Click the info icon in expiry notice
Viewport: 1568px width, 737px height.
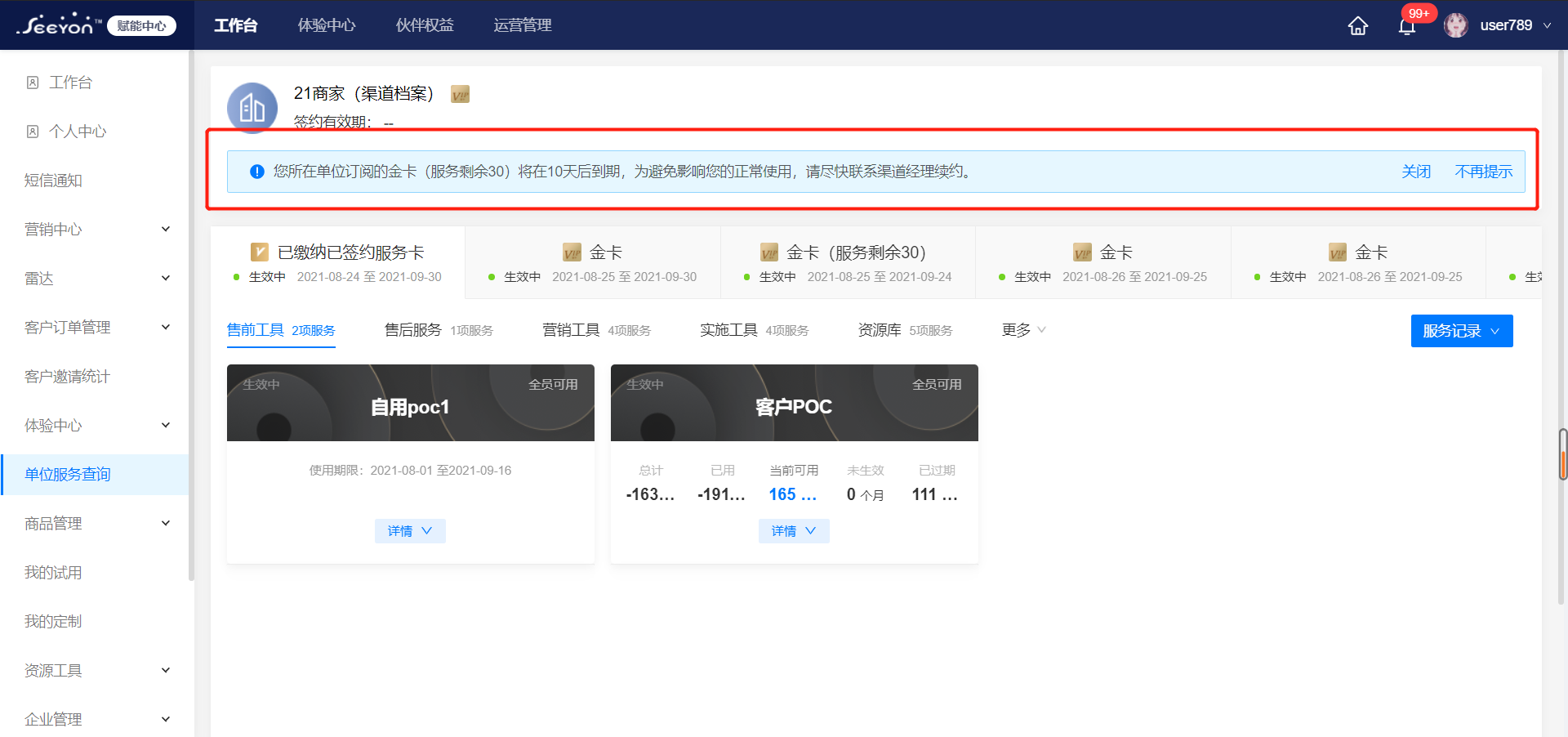pos(256,172)
